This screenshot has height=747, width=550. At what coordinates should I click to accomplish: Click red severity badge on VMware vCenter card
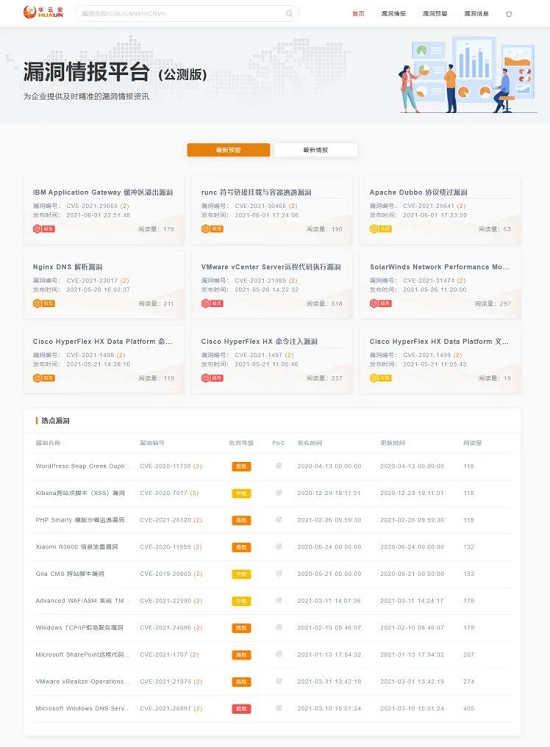[x=212, y=303]
